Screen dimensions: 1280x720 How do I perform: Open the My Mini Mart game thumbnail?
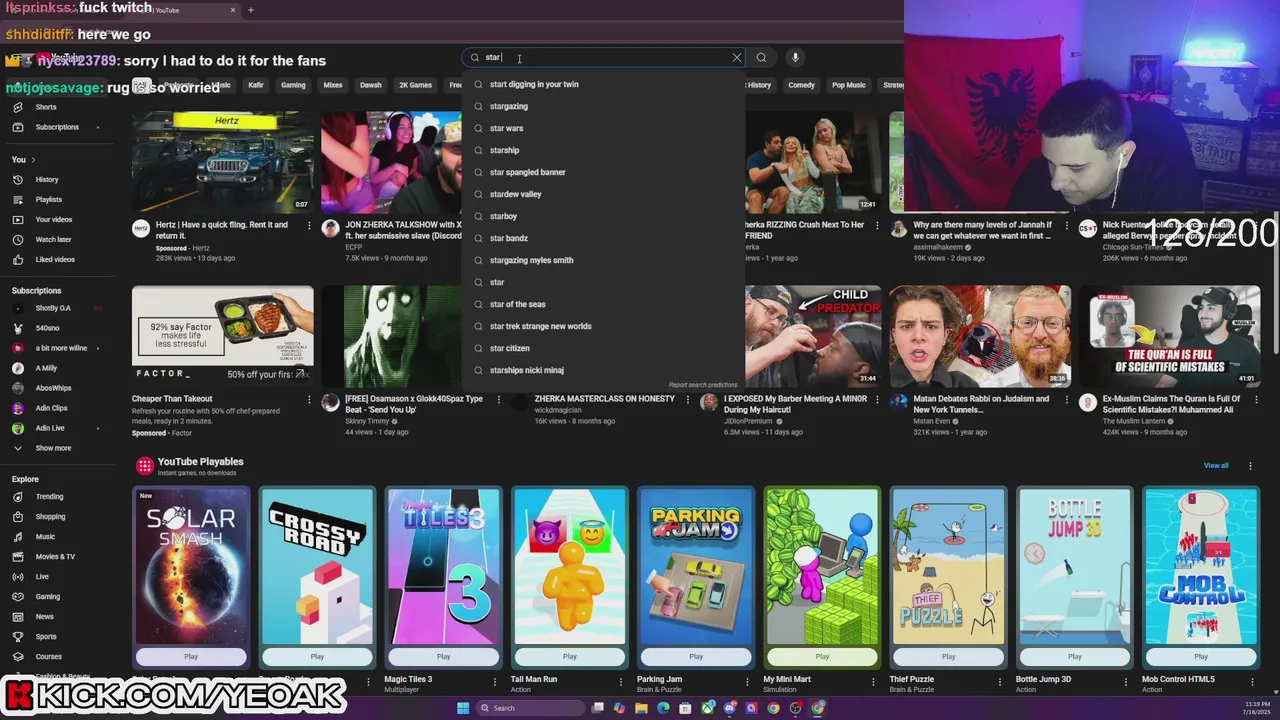[x=822, y=566]
